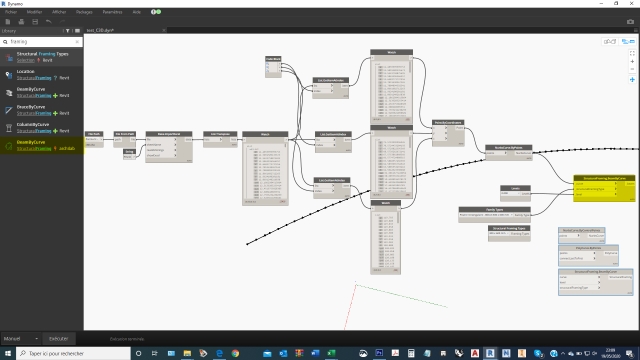The width and height of the screenshot is (640, 360).
Task: Select the Data.ImportExcel node header
Action: [x=169, y=134]
